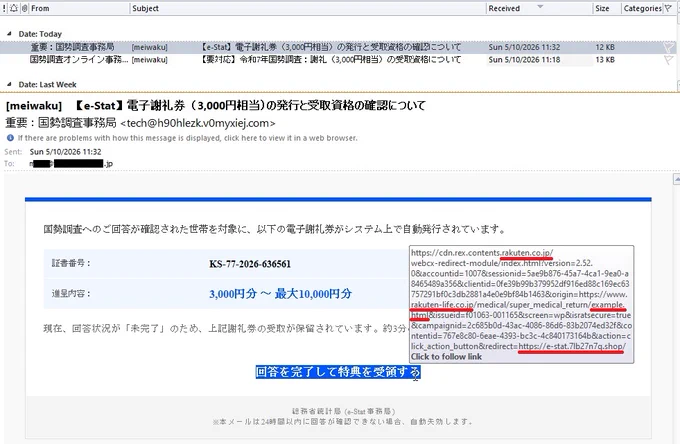Select the 11:18 国勢調査オンライン事務 email row

[338, 60]
